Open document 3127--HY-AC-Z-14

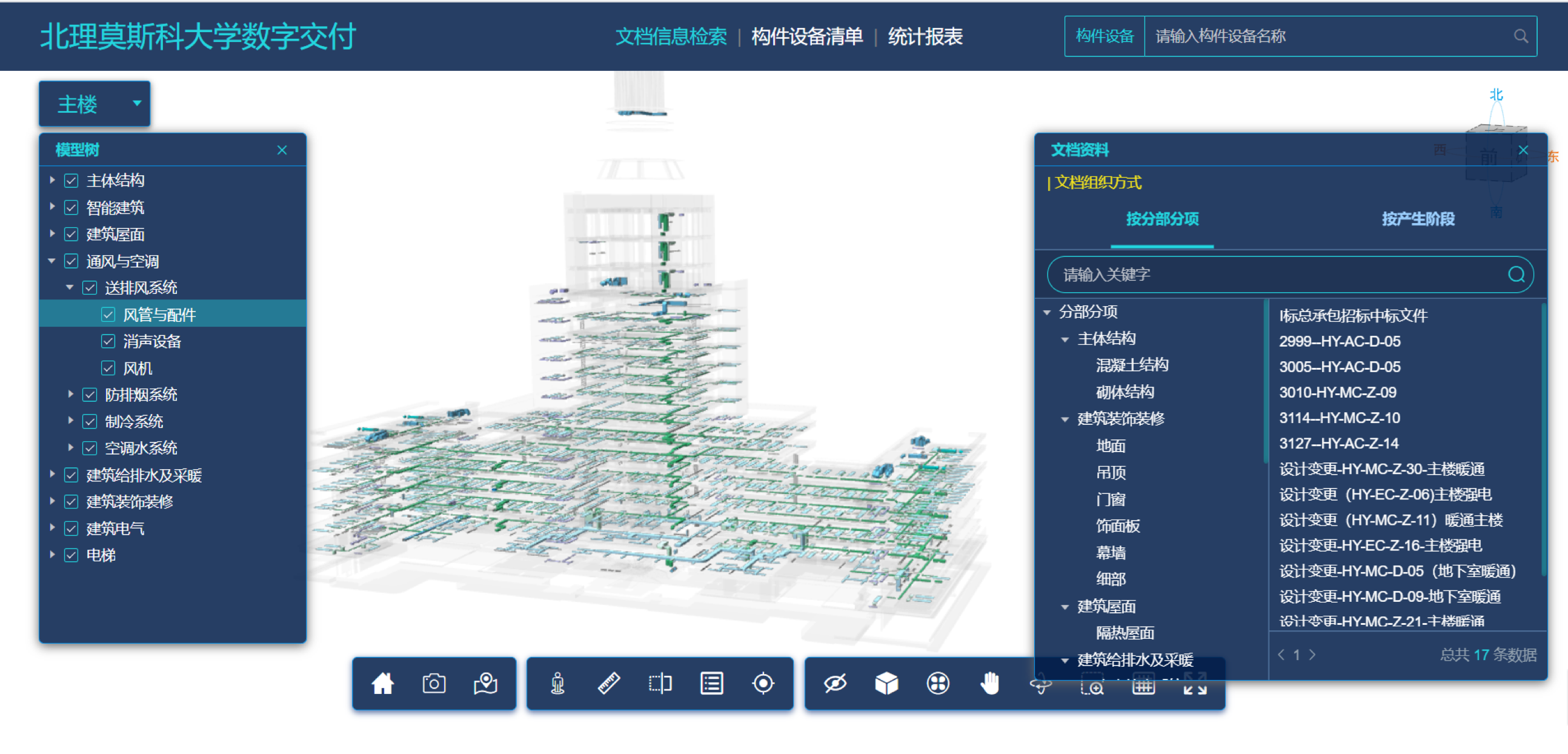[x=1338, y=444]
